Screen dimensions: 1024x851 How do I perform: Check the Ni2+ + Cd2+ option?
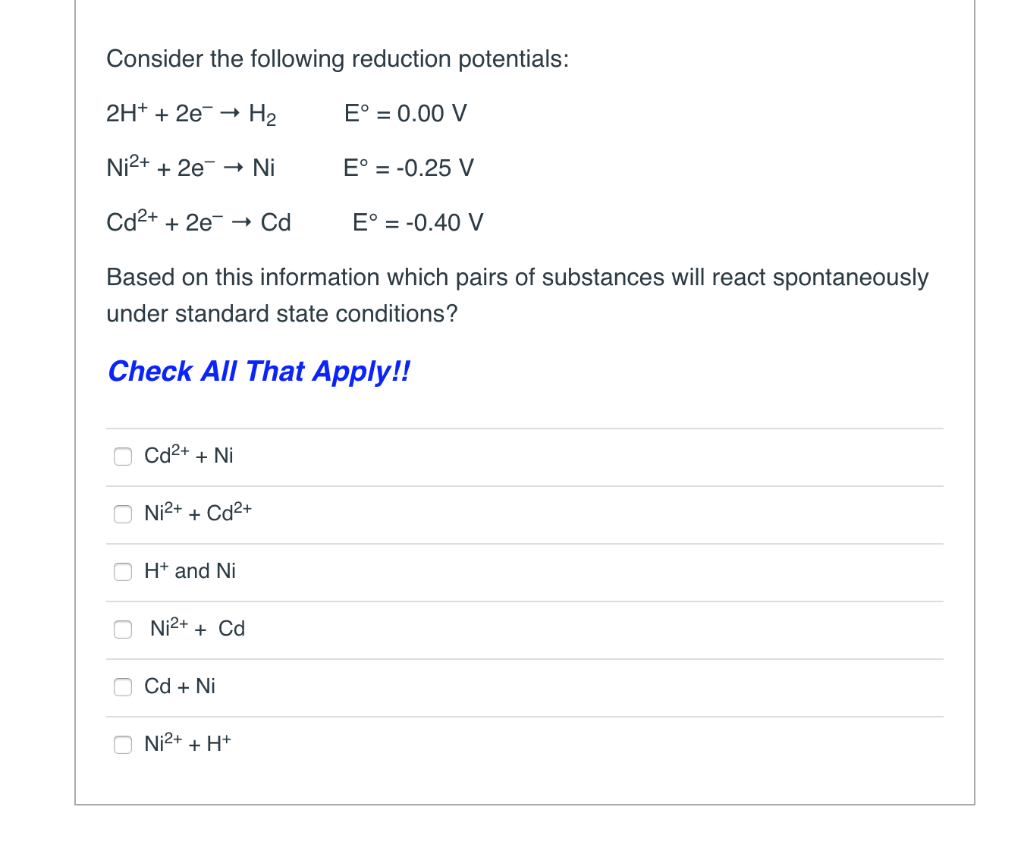pos(122,514)
